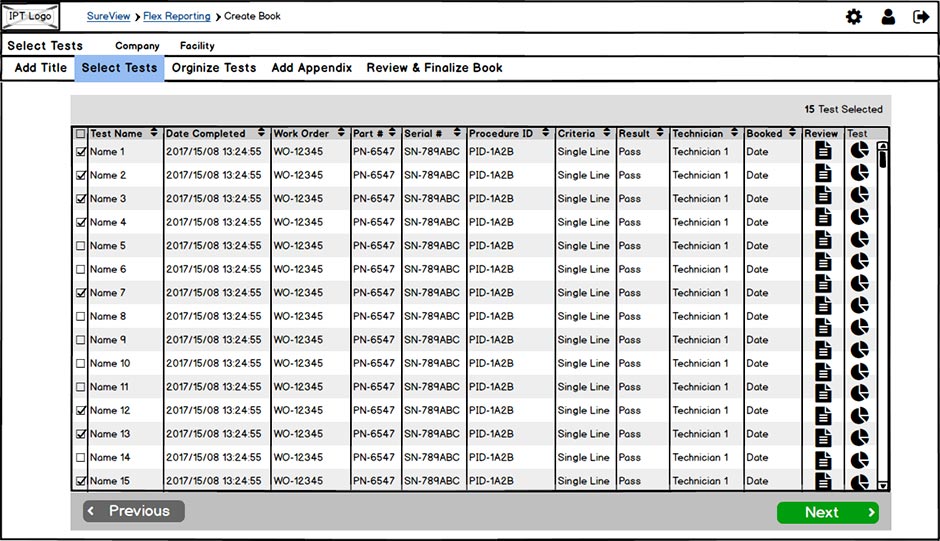
Task: Click the logout icon
Action: [x=921, y=16]
